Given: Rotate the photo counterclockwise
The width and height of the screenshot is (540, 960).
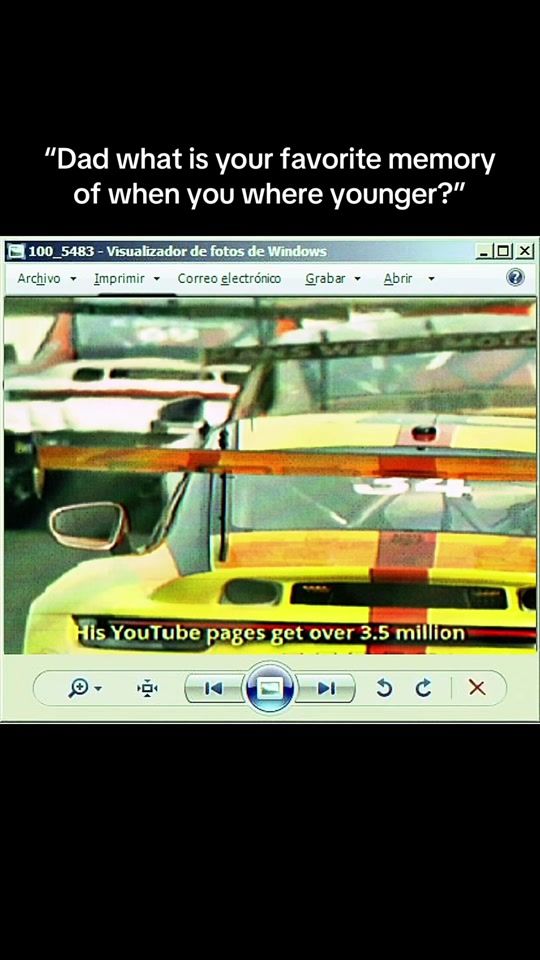Looking at the screenshot, I should point(384,688).
